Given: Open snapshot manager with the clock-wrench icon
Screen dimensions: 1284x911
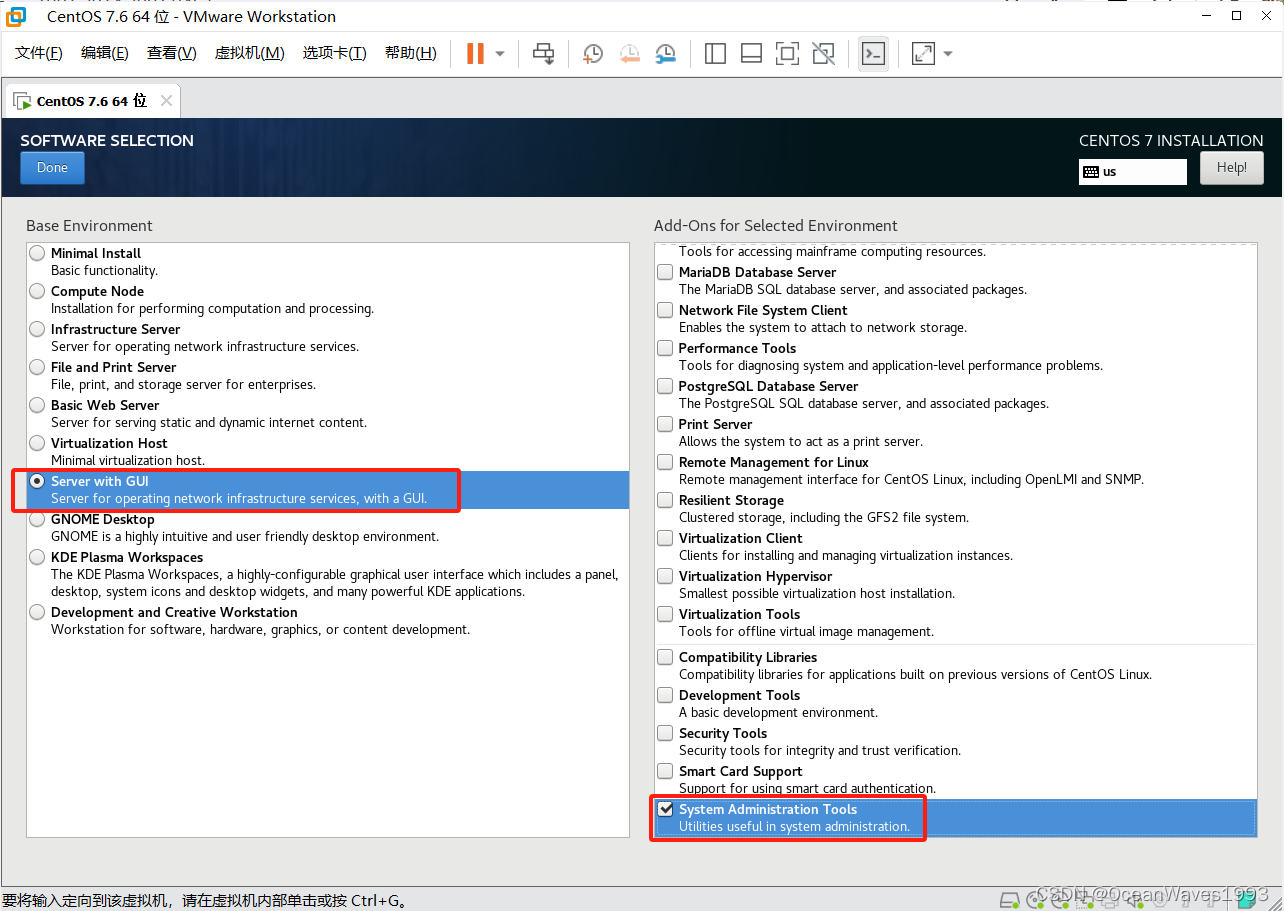Looking at the screenshot, I should click(x=665, y=53).
